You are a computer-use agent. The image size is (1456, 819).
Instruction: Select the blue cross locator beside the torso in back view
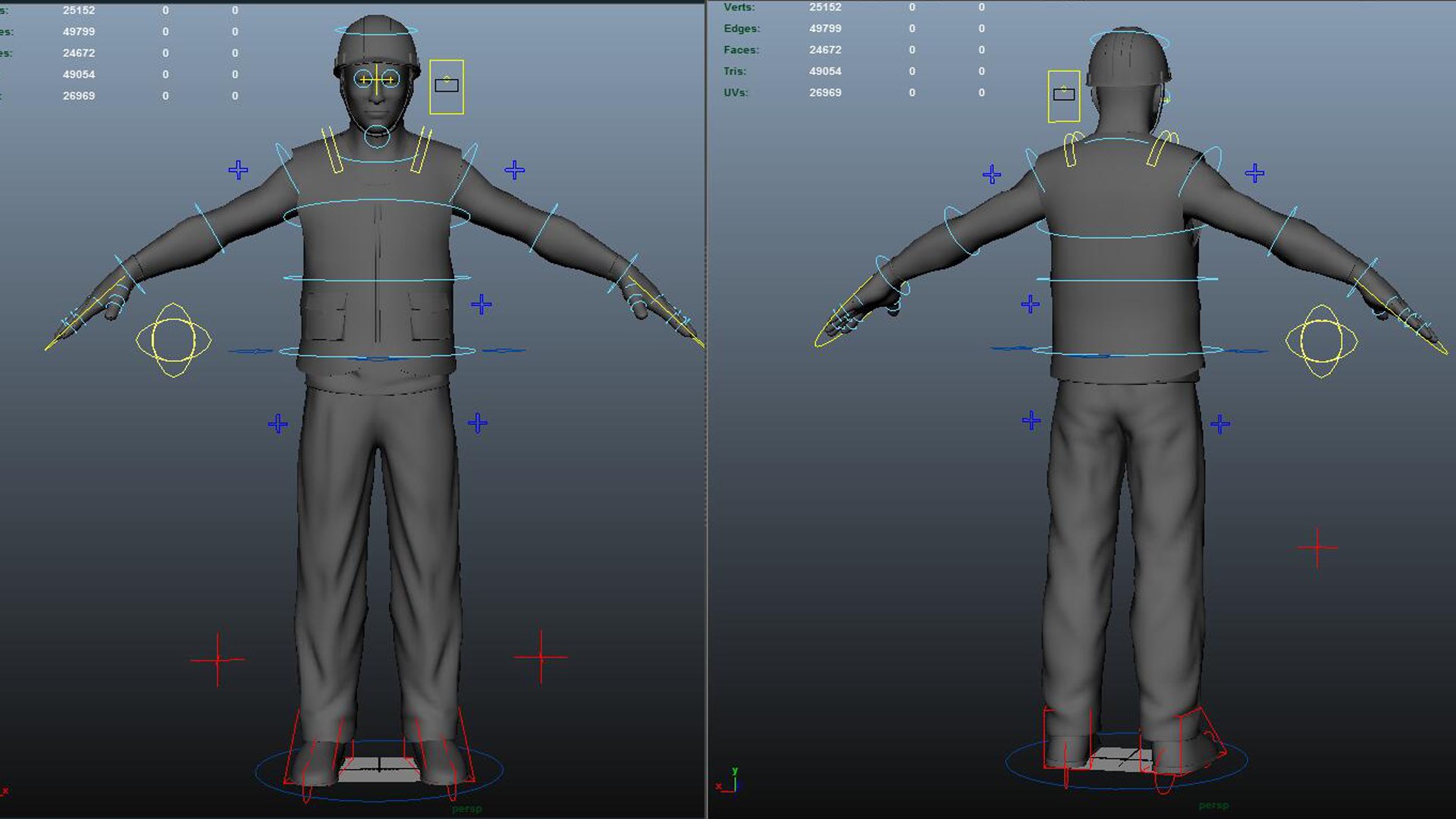pos(1030,305)
